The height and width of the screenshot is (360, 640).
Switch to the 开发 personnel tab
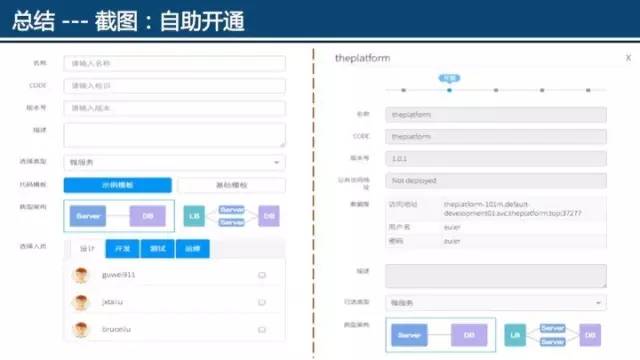tap(122, 249)
